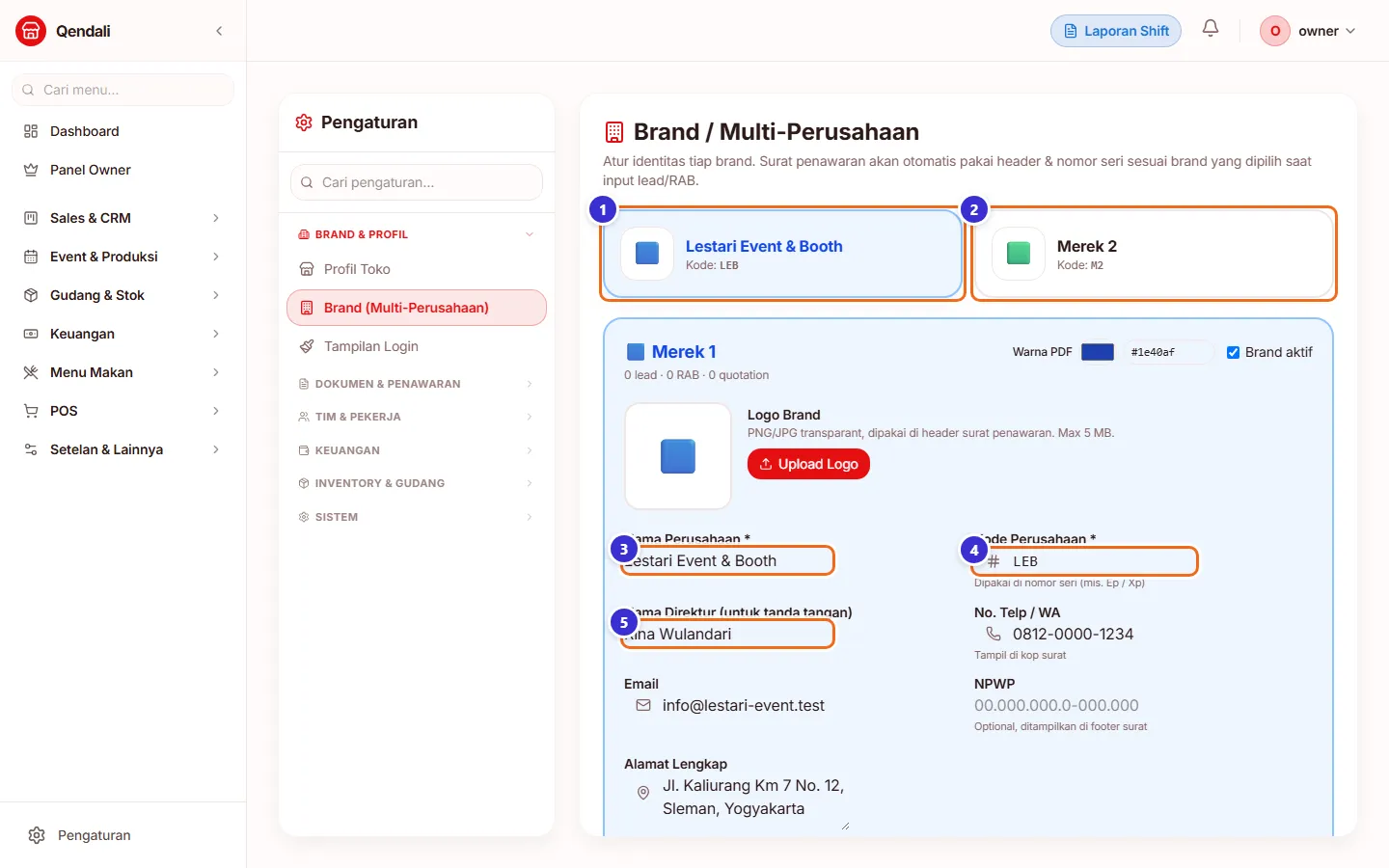
Task: Expand the Sales & CRM menu
Action: (x=123, y=218)
